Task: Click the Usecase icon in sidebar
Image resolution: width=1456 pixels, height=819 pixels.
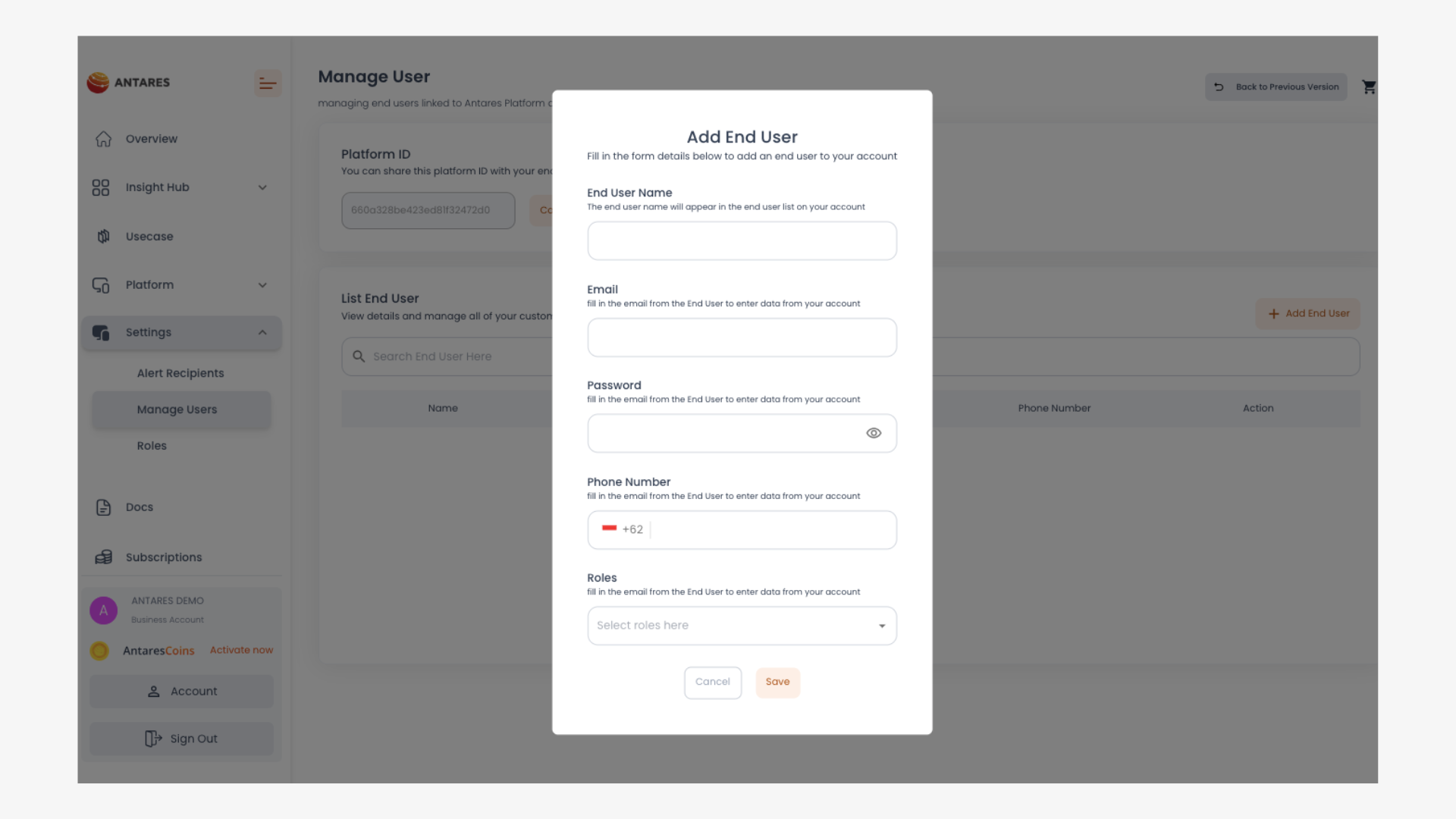Action: tap(104, 237)
